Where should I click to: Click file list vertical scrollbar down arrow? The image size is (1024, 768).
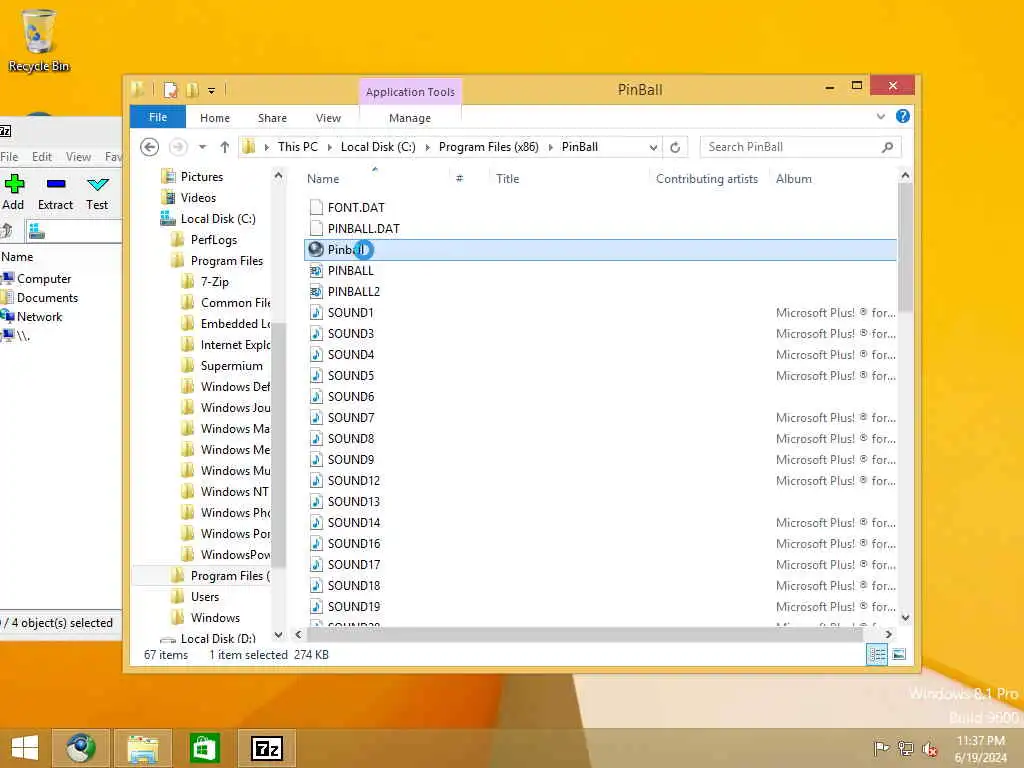[905, 617]
